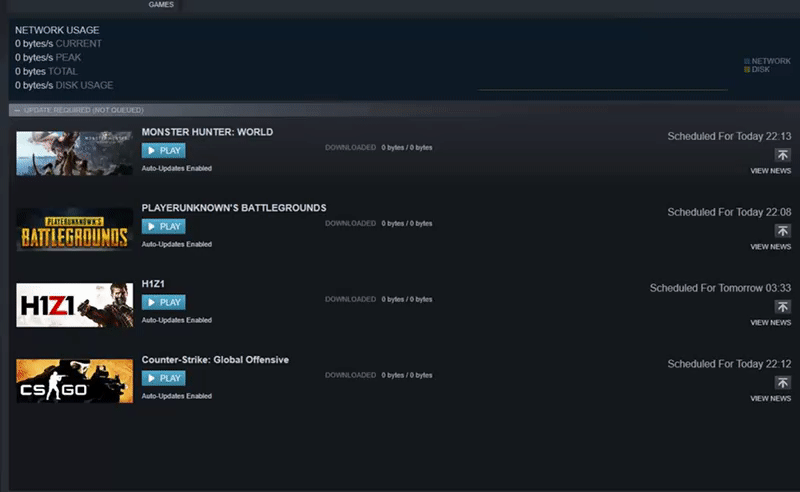Select the MONSTER HUNTER: WORLD title

(207, 132)
